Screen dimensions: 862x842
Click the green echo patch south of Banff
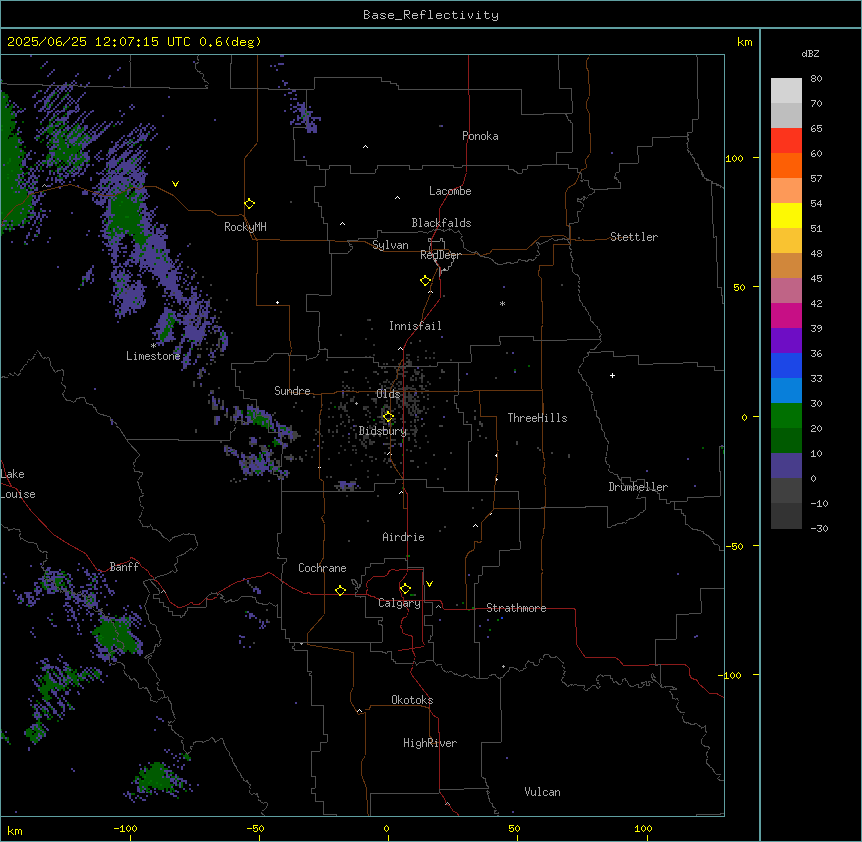pyautogui.click(x=117, y=635)
